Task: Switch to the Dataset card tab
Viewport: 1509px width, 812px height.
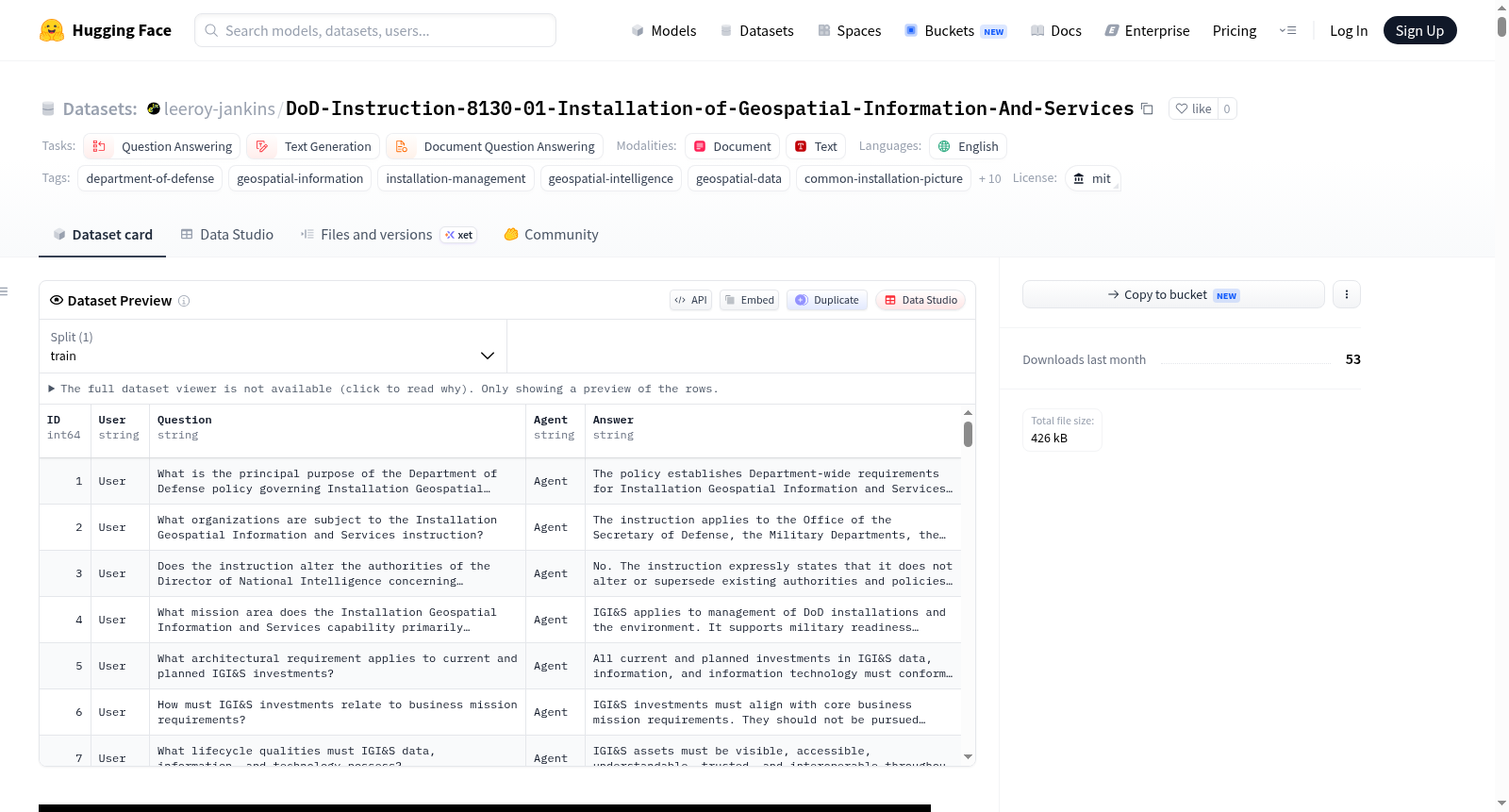Action: [103, 234]
